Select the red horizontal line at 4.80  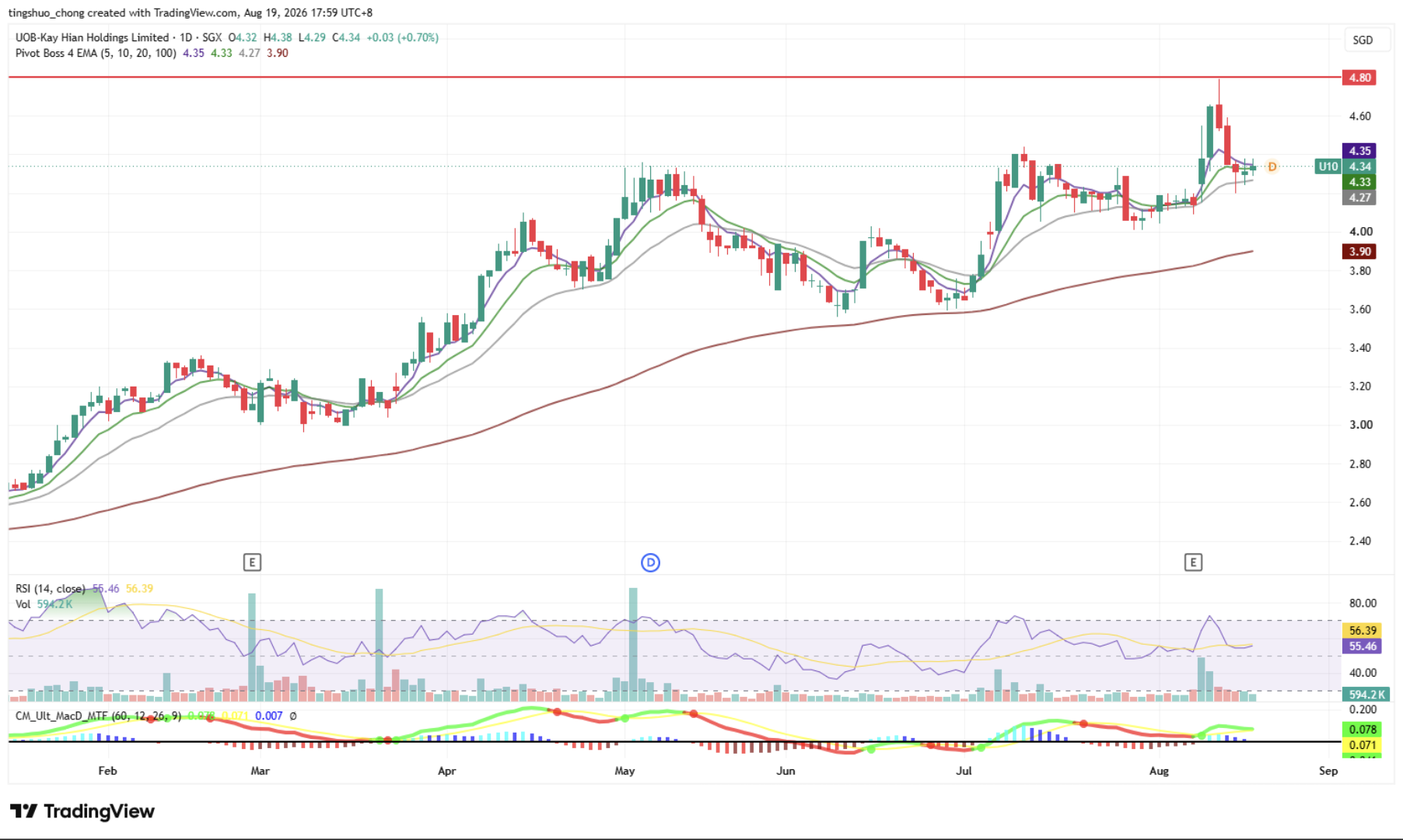(675, 78)
